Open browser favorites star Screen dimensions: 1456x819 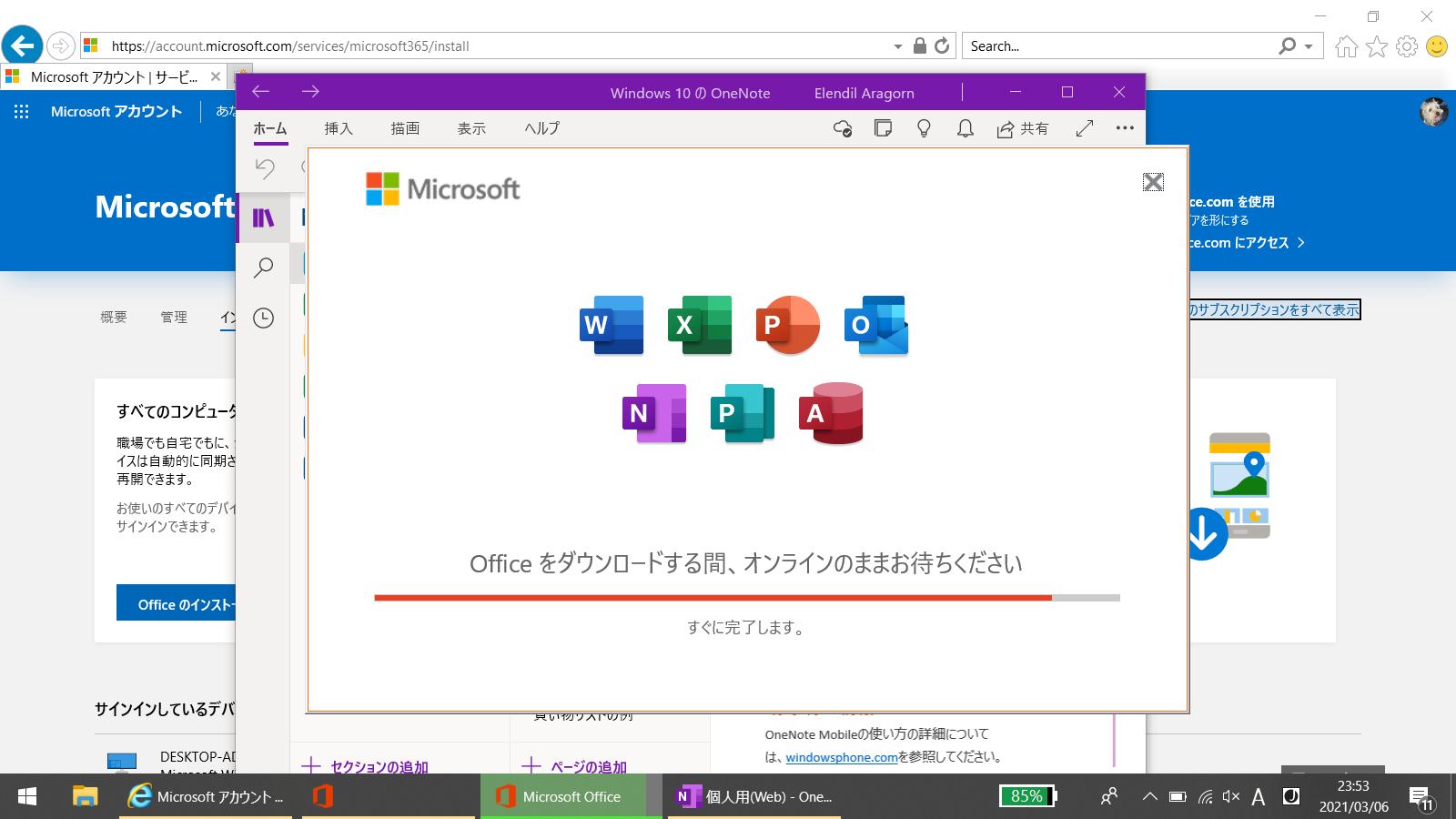tap(1377, 46)
